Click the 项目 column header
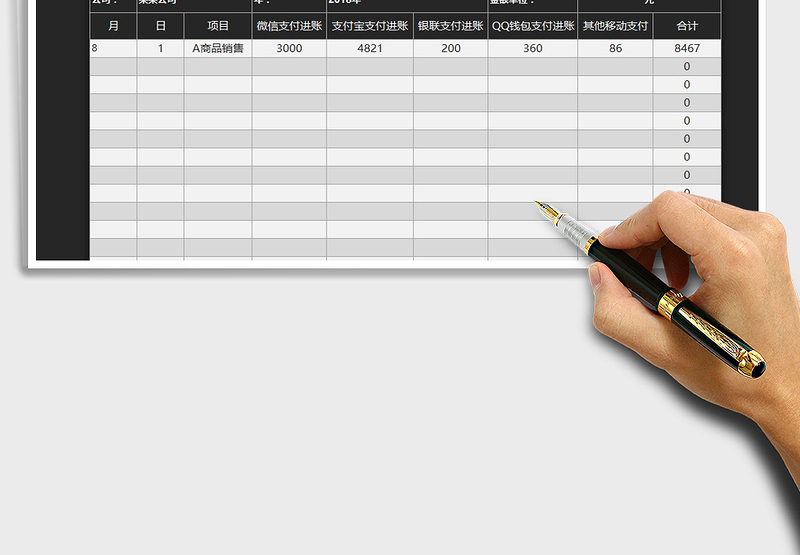The width and height of the screenshot is (800, 555). 218,26
